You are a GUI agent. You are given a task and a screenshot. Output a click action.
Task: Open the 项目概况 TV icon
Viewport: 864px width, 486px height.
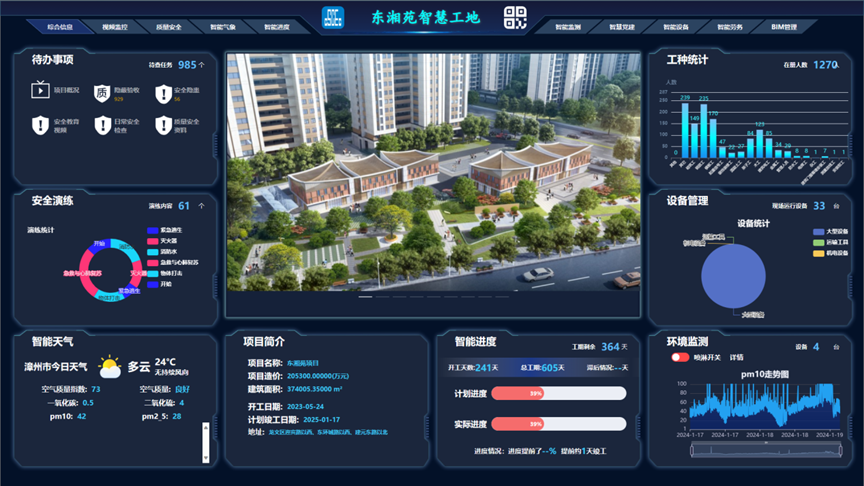pos(40,90)
